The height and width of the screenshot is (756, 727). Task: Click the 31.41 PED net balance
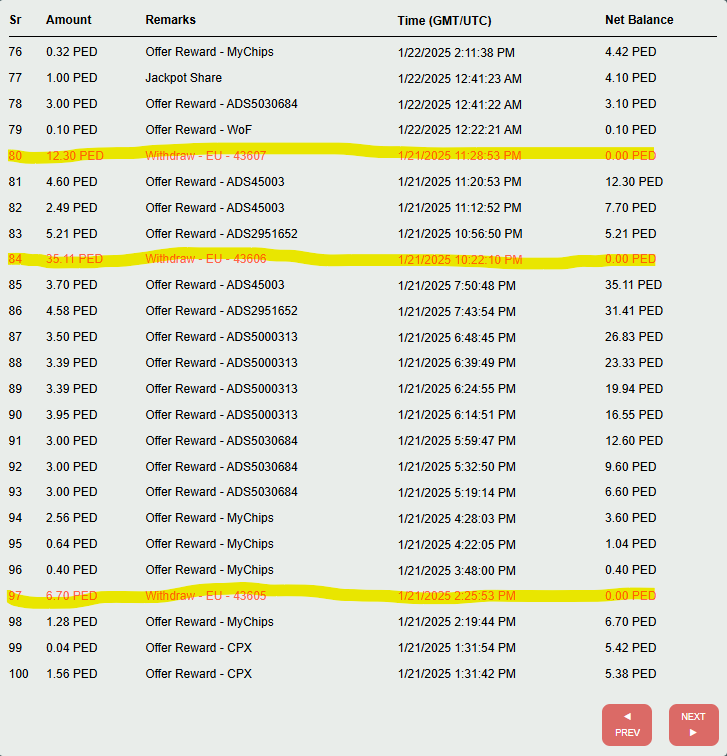[634, 311]
